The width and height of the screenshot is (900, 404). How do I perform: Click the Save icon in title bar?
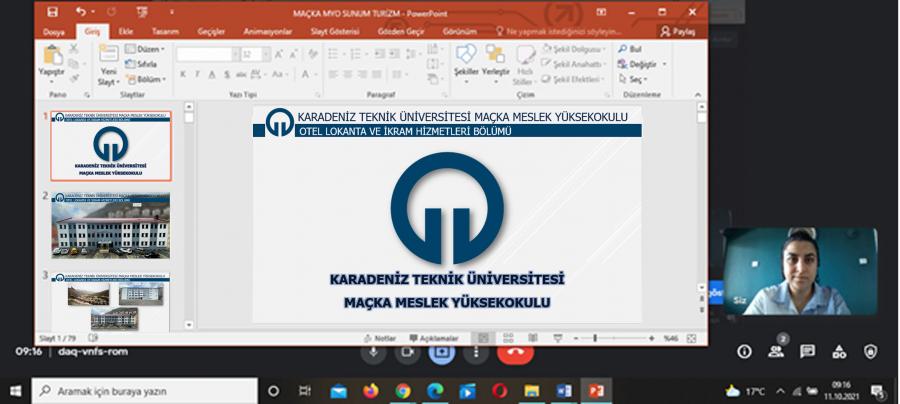(52, 12)
